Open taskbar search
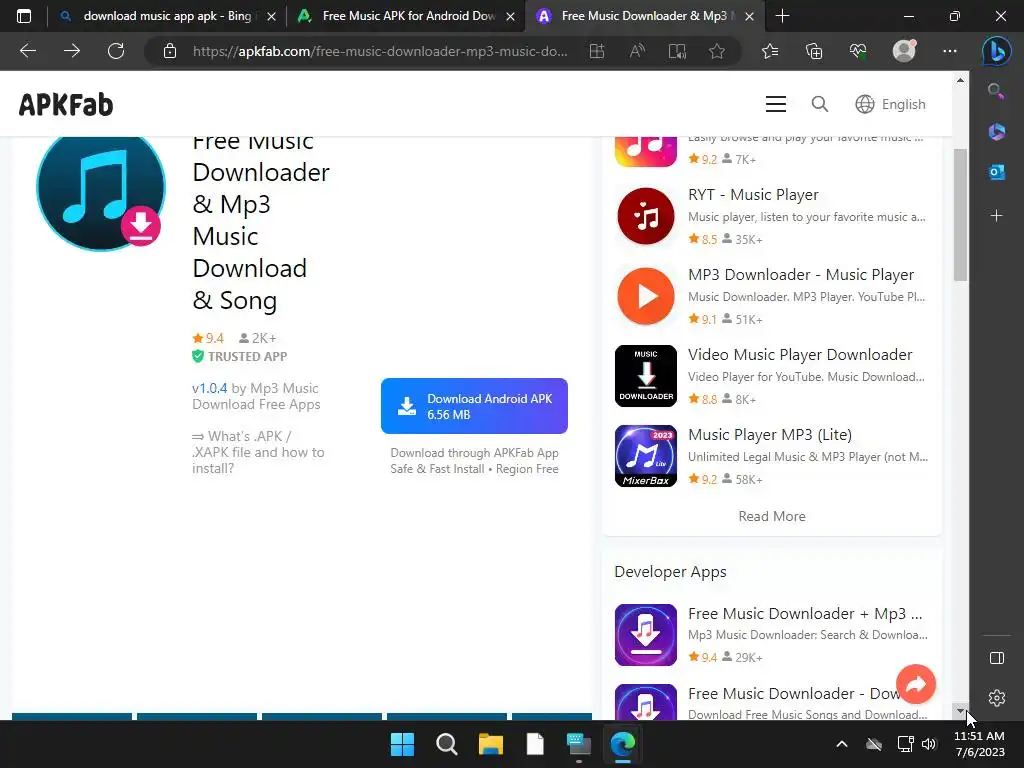Image resolution: width=1024 pixels, height=768 pixels. (x=447, y=744)
